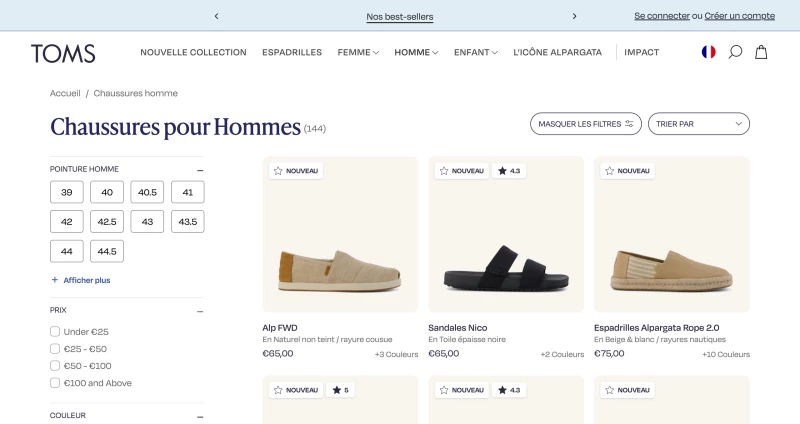Select size 40 filter

[x=107, y=192]
